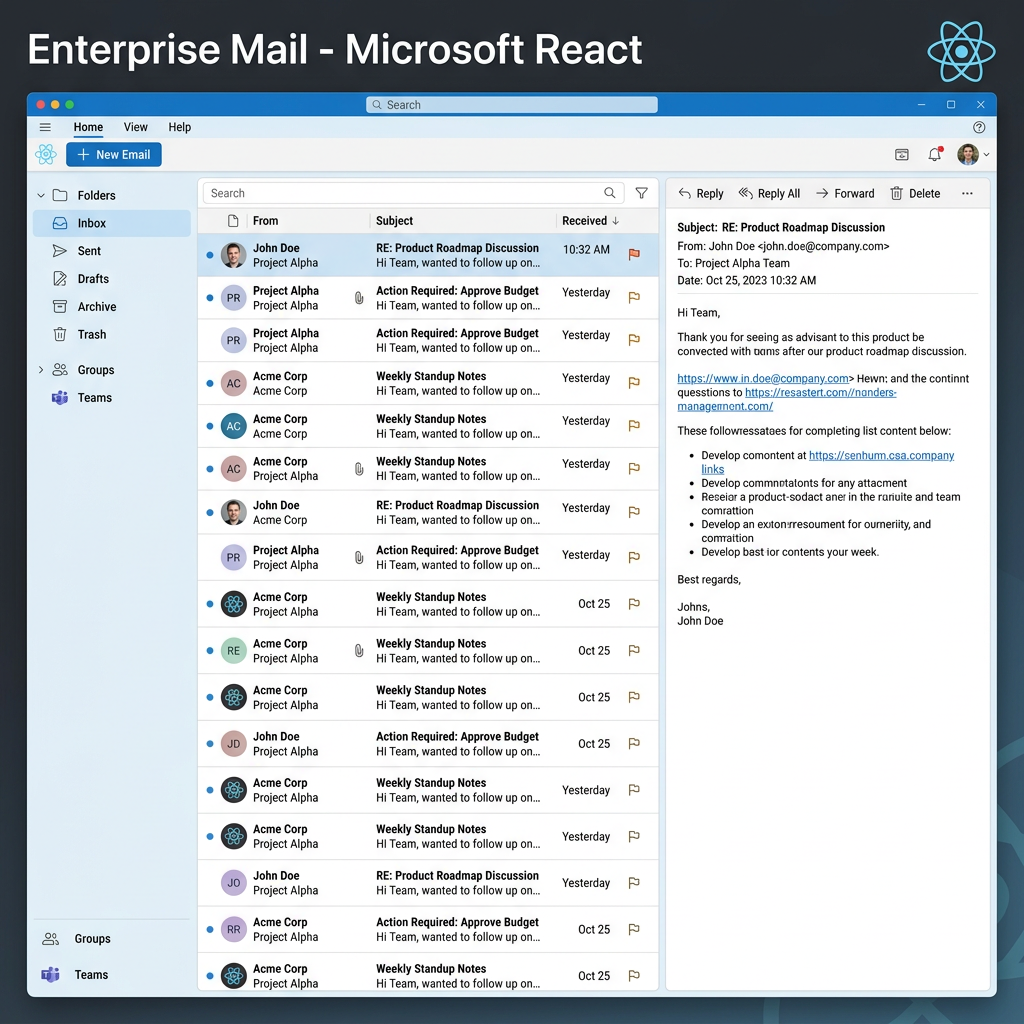Click the New Email button
The width and height of the screenshot is (1024, 1024).
pos(114,155)
